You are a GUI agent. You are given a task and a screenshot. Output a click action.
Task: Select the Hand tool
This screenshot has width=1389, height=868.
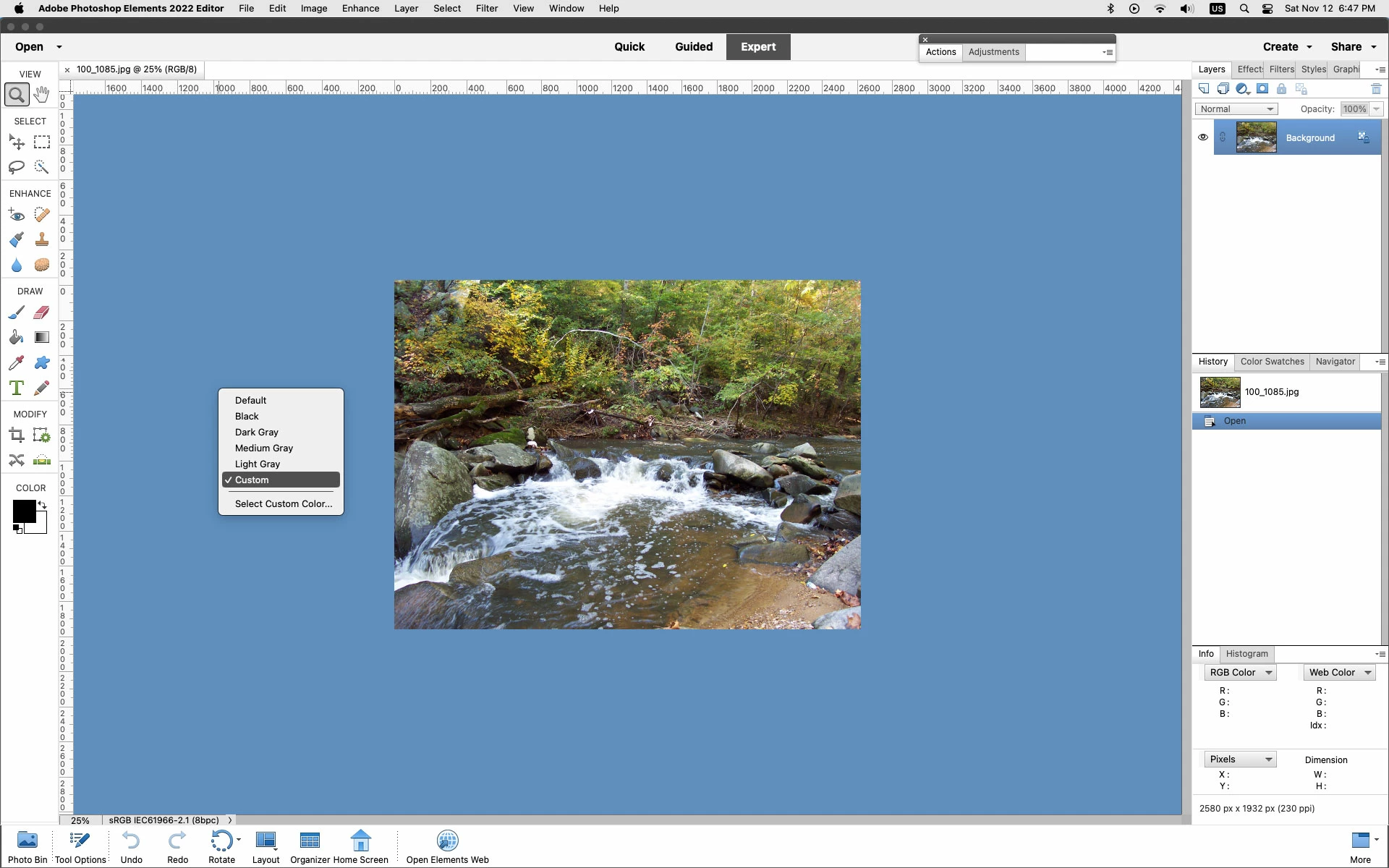point(42,95)
